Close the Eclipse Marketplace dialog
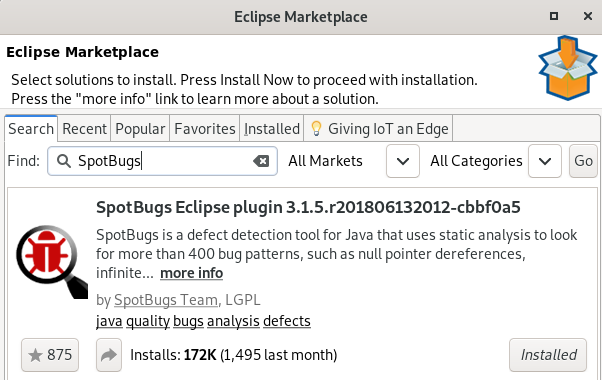 587,16
